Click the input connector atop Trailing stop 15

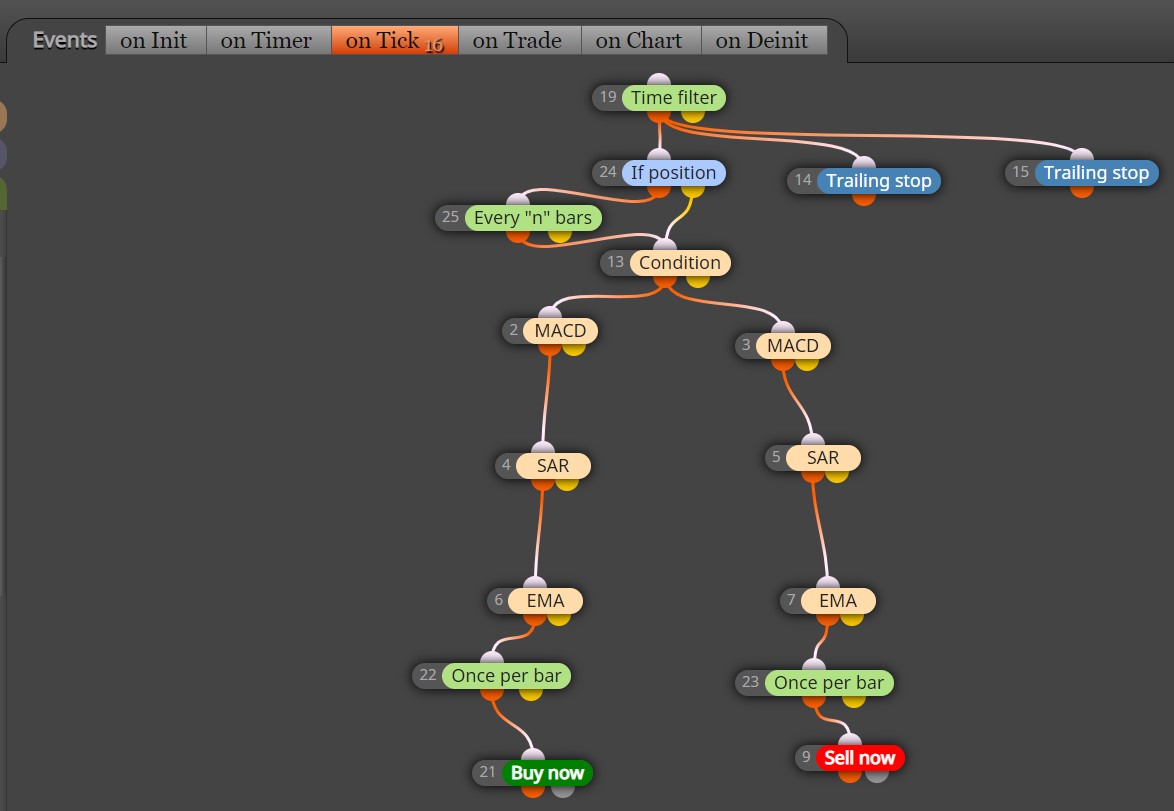point(1082,155)
